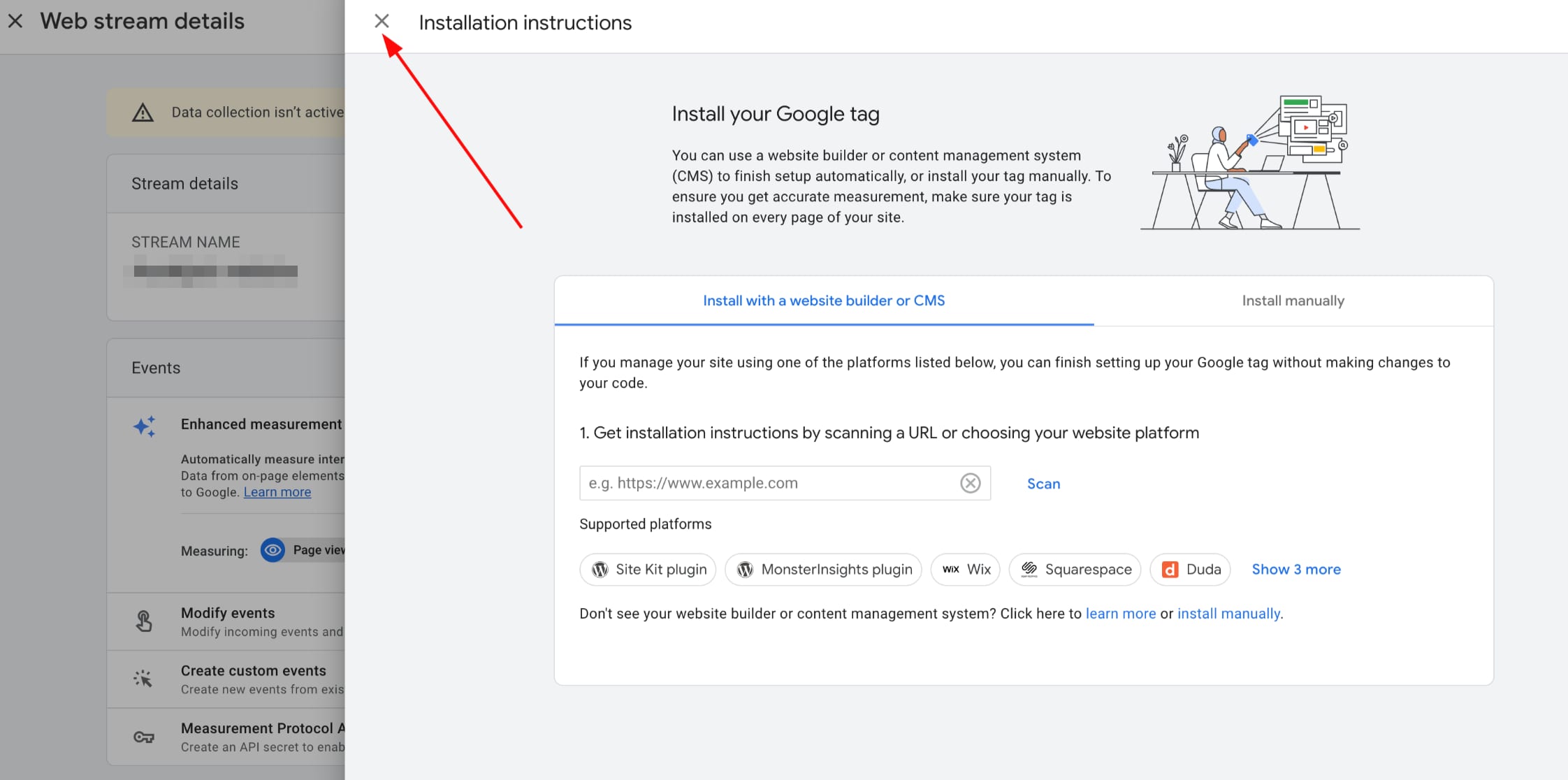Open Learn more under Enhanced measurement
Viewport: 1568px width, 780px height.
[x=277, y=491]
